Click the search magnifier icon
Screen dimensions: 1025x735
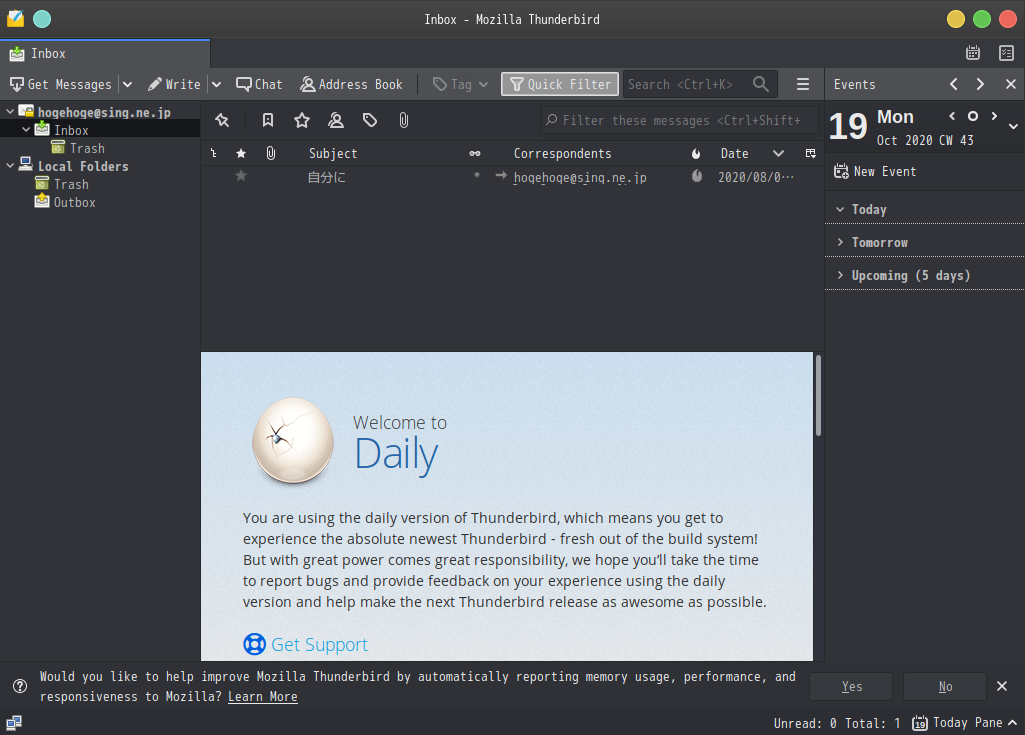click(x=760, y=84)
